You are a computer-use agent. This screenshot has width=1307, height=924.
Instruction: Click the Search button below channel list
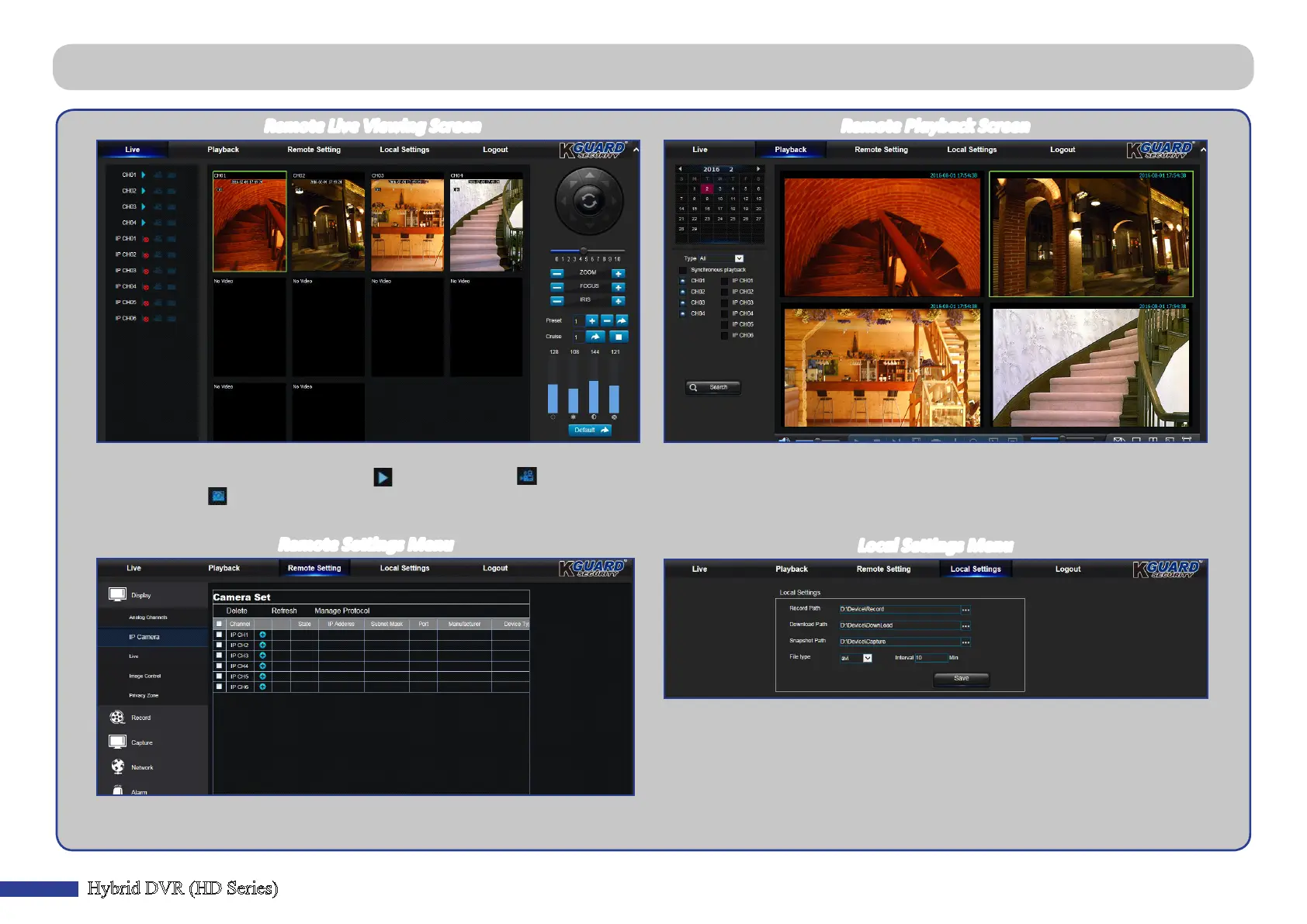pyautogui.click(x=713, y=387)
